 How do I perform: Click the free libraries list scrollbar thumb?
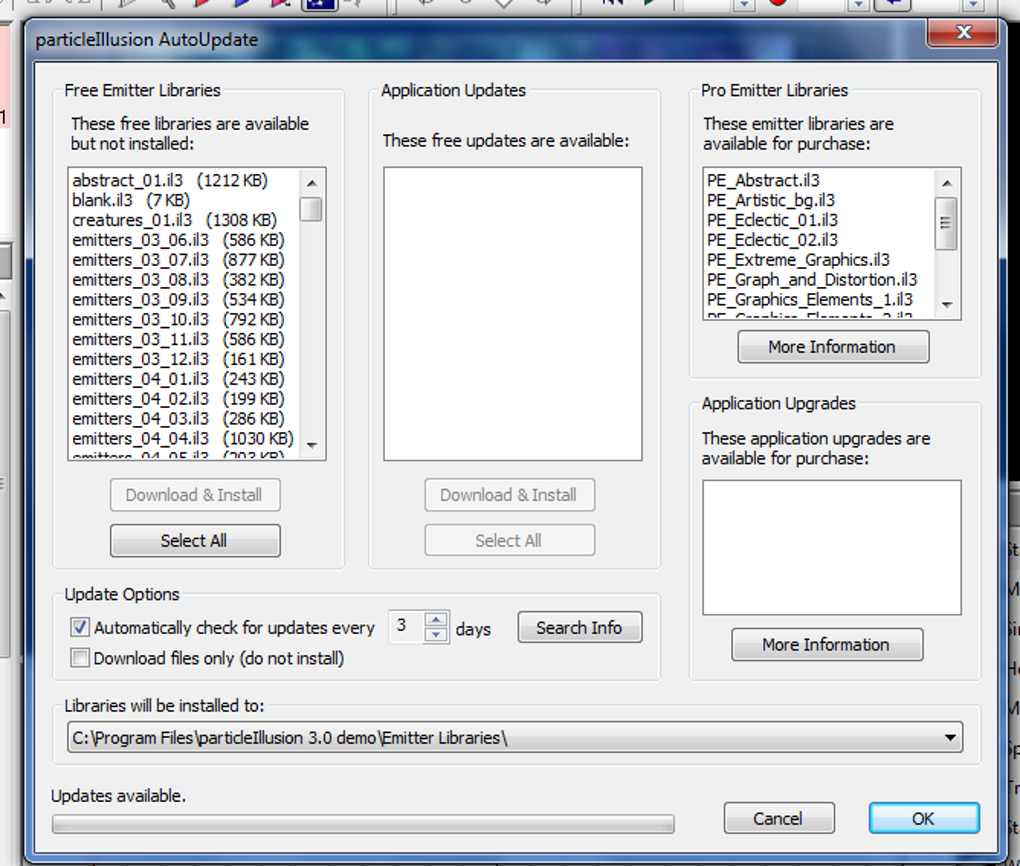point(312,209)
